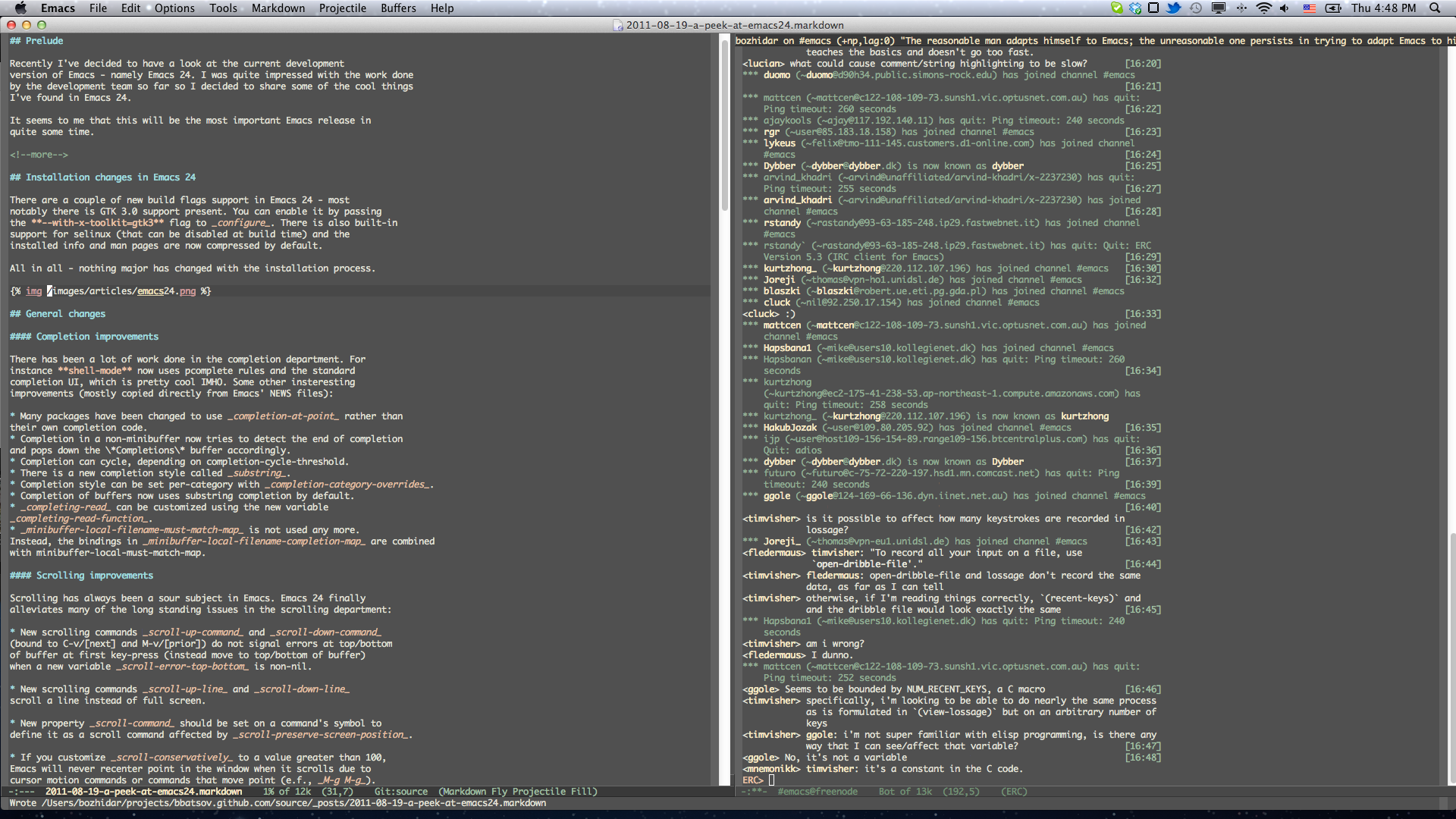Viewport: 1456px width, 819px height.
Task: Click lucian's message about comment highlighting
Action: pos(915,64)
